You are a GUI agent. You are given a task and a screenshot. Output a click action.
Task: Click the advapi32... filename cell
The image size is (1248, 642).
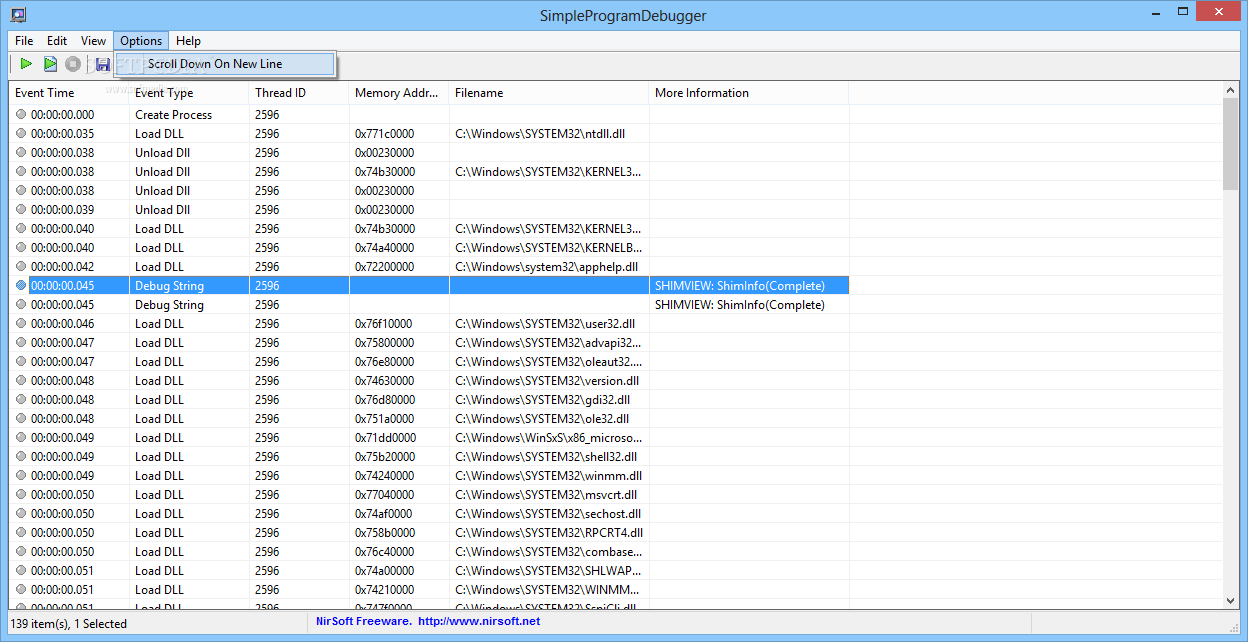pos(549,343)
